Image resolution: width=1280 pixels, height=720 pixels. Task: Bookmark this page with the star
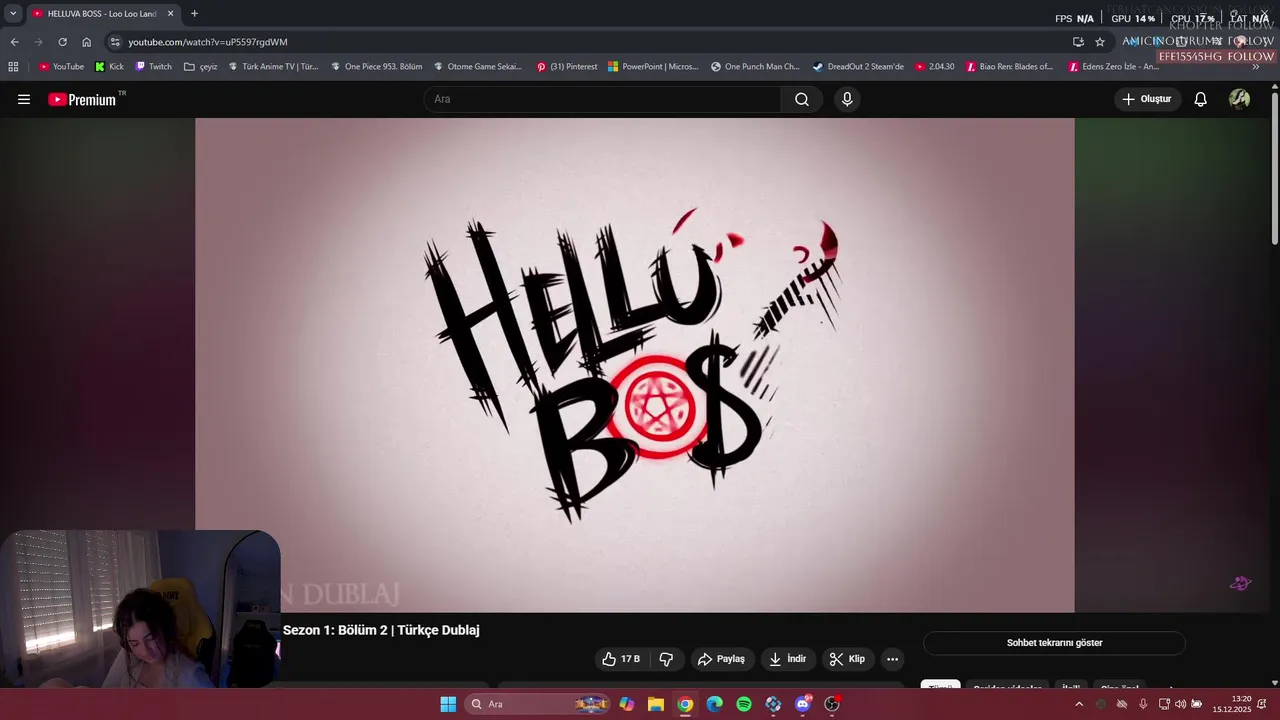click(x=1100, y=42)
